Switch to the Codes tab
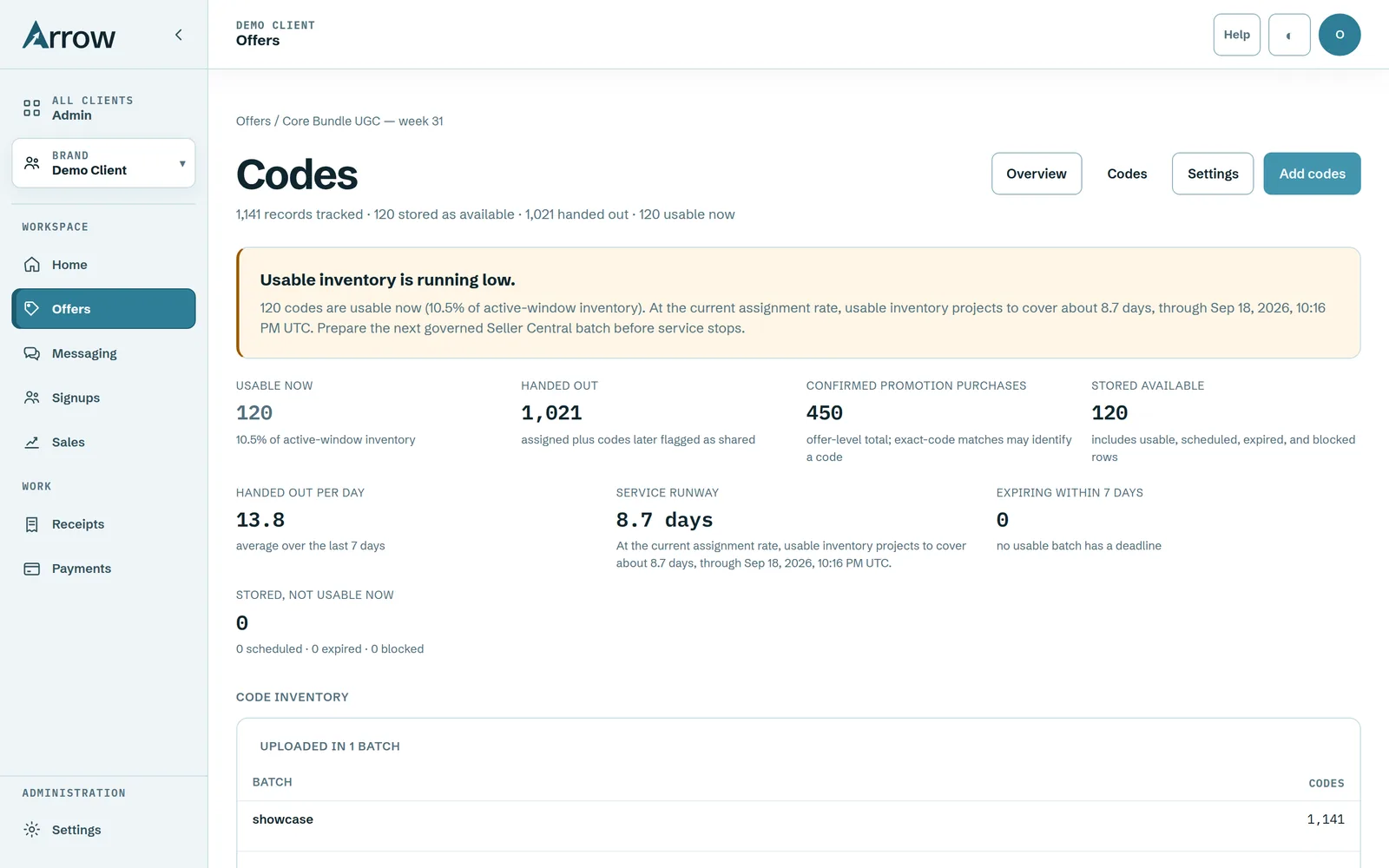The width and height of the screenshot is (1389, 868). (x=1127, y=174)
